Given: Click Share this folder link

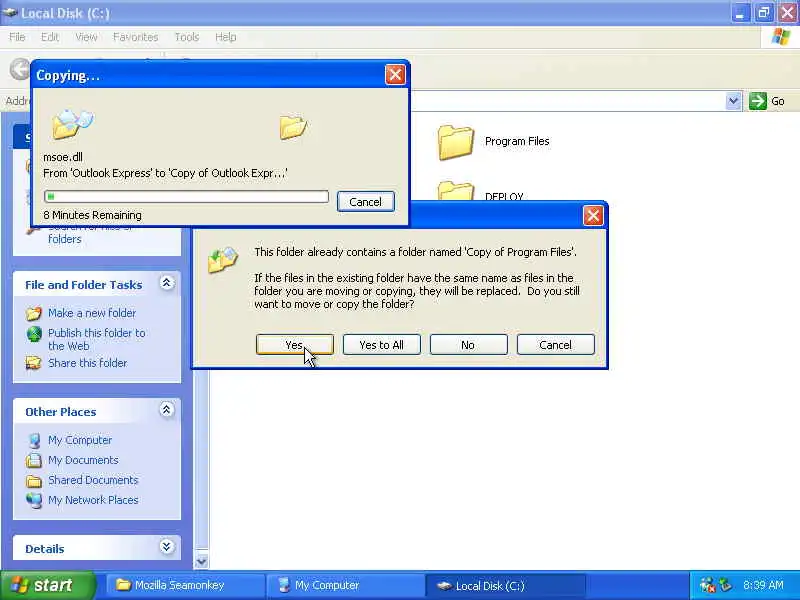Looking at the screenshot, I should 87,363.
